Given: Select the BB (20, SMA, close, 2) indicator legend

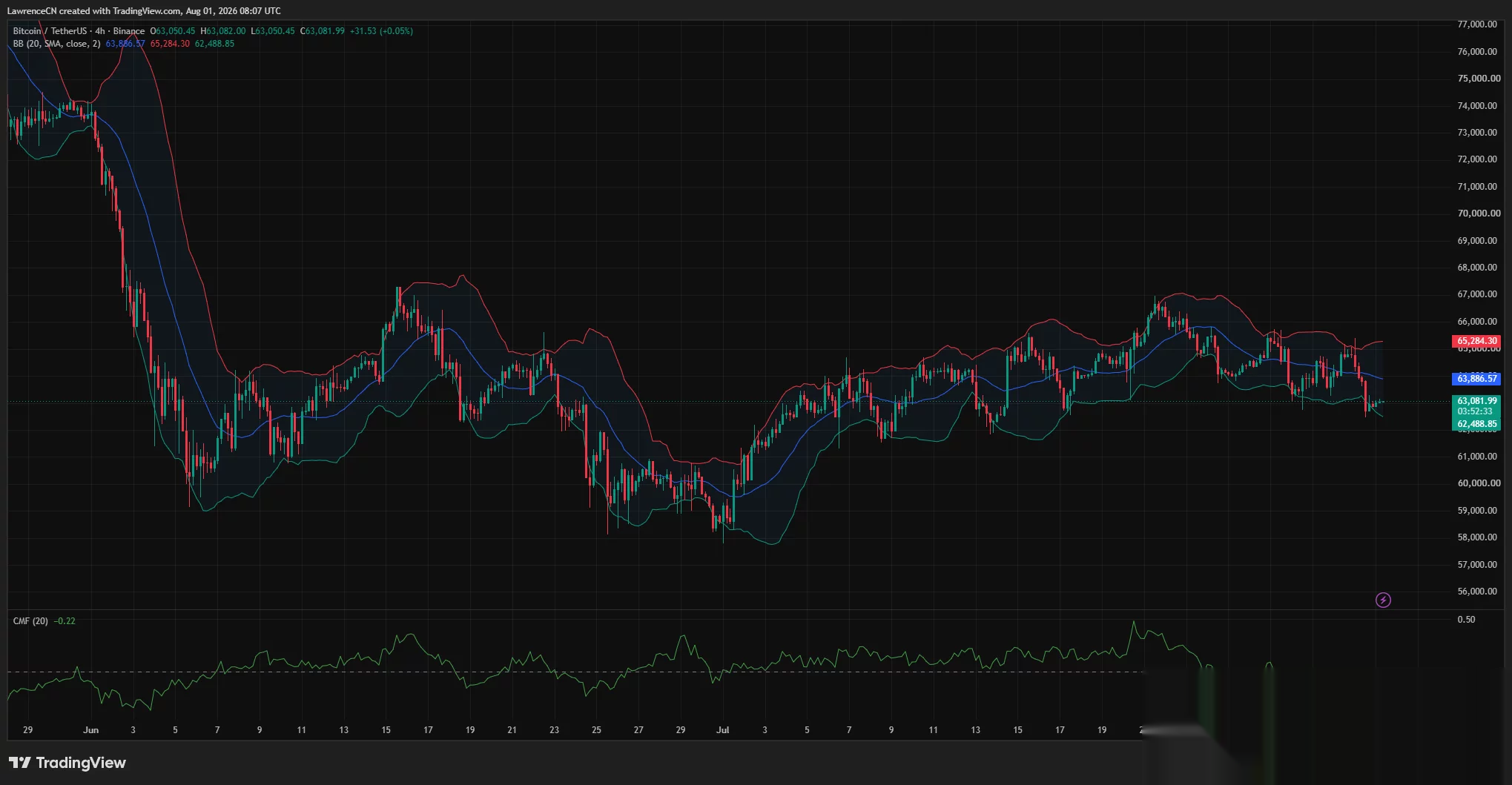Looking at the screenshot, I should [56, 44].
